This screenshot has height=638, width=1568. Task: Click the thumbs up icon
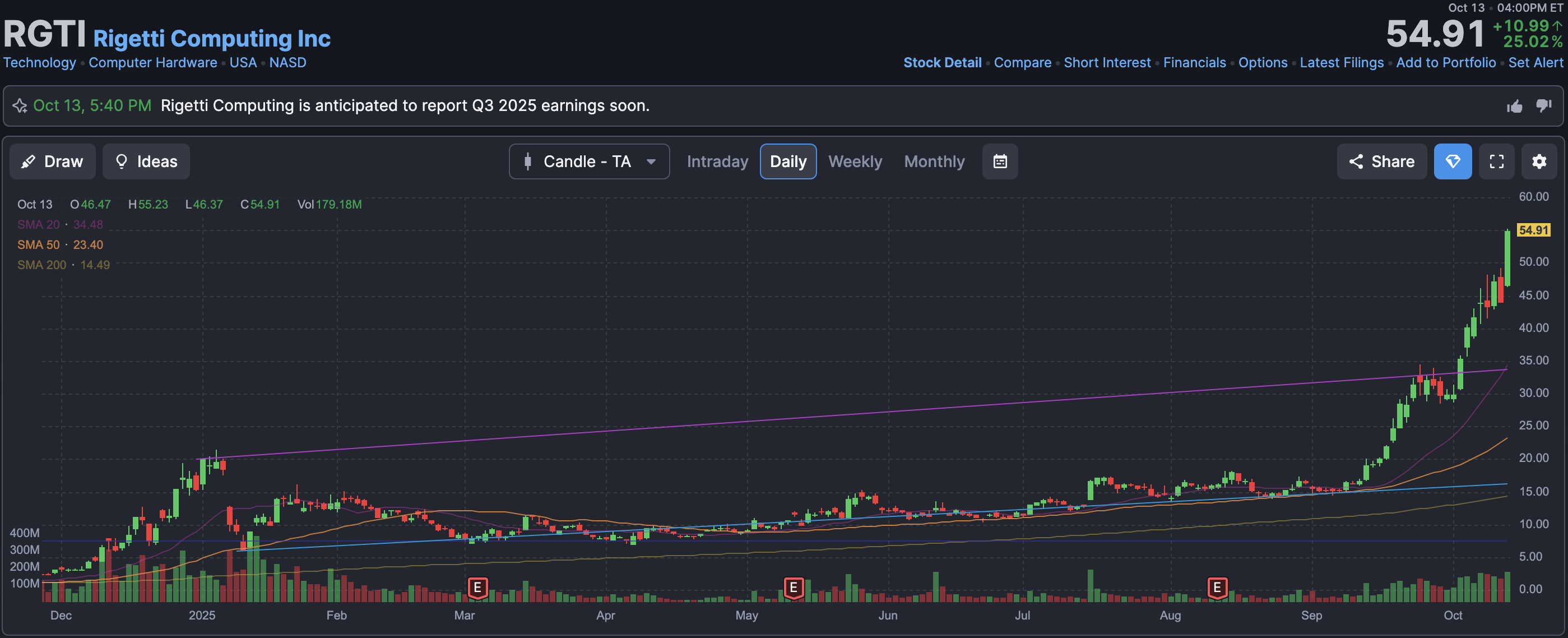(1514, 106)
